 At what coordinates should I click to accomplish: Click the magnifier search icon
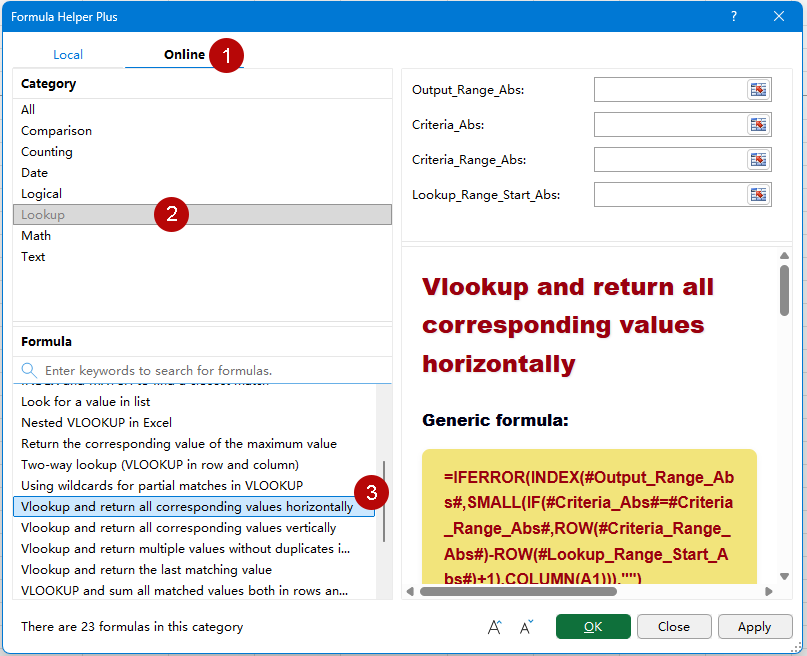pos(29,370)
